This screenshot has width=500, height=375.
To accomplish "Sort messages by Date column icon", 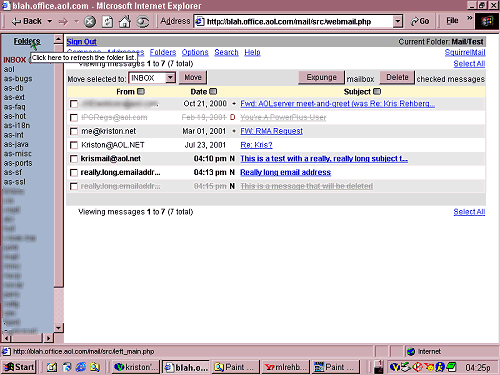I will click(213, 91).
